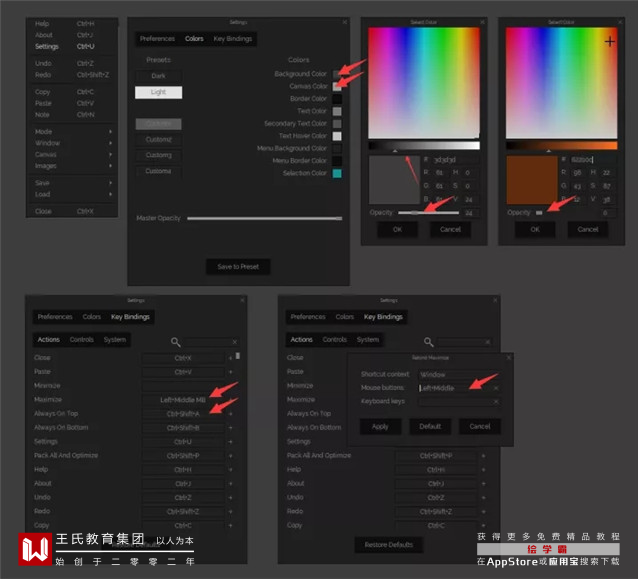Screen dimensions: 638x579
Task: Switch to System sub-tab in left Key Bindings window
Action: (115, 340)
